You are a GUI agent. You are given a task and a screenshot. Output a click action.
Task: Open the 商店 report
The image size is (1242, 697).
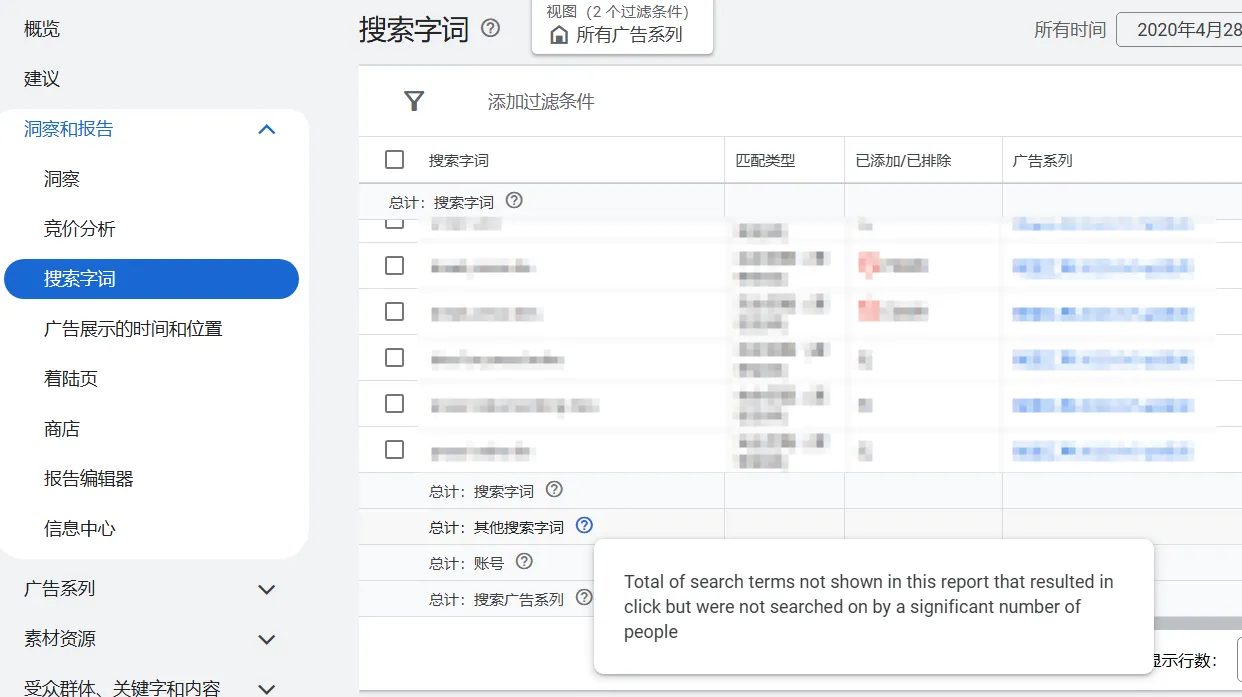point(62,429)
